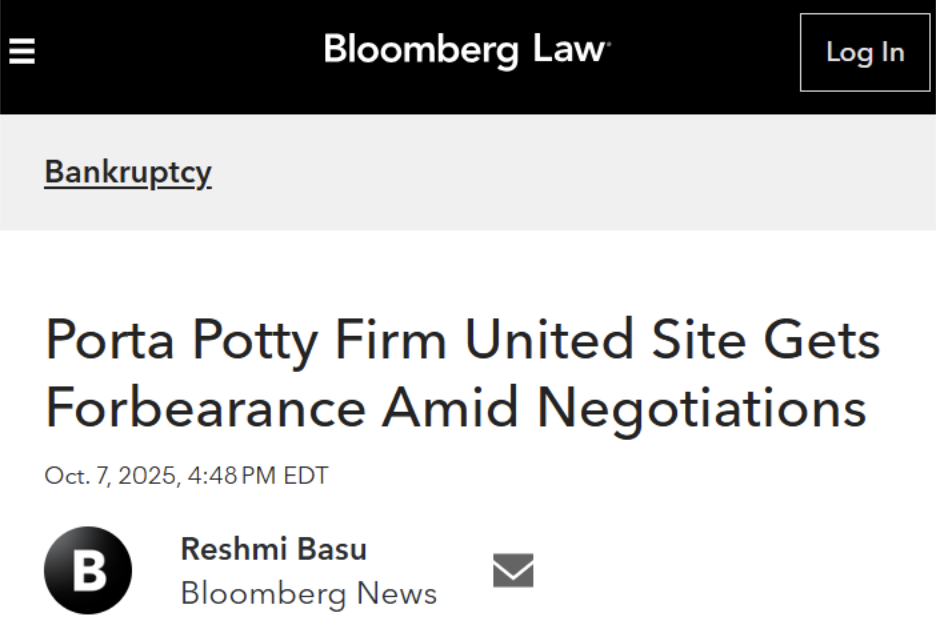The height and width of the screenshot is (642, 936).
Task: Click the Bloomberg Law logo
Action: (467, 50)
